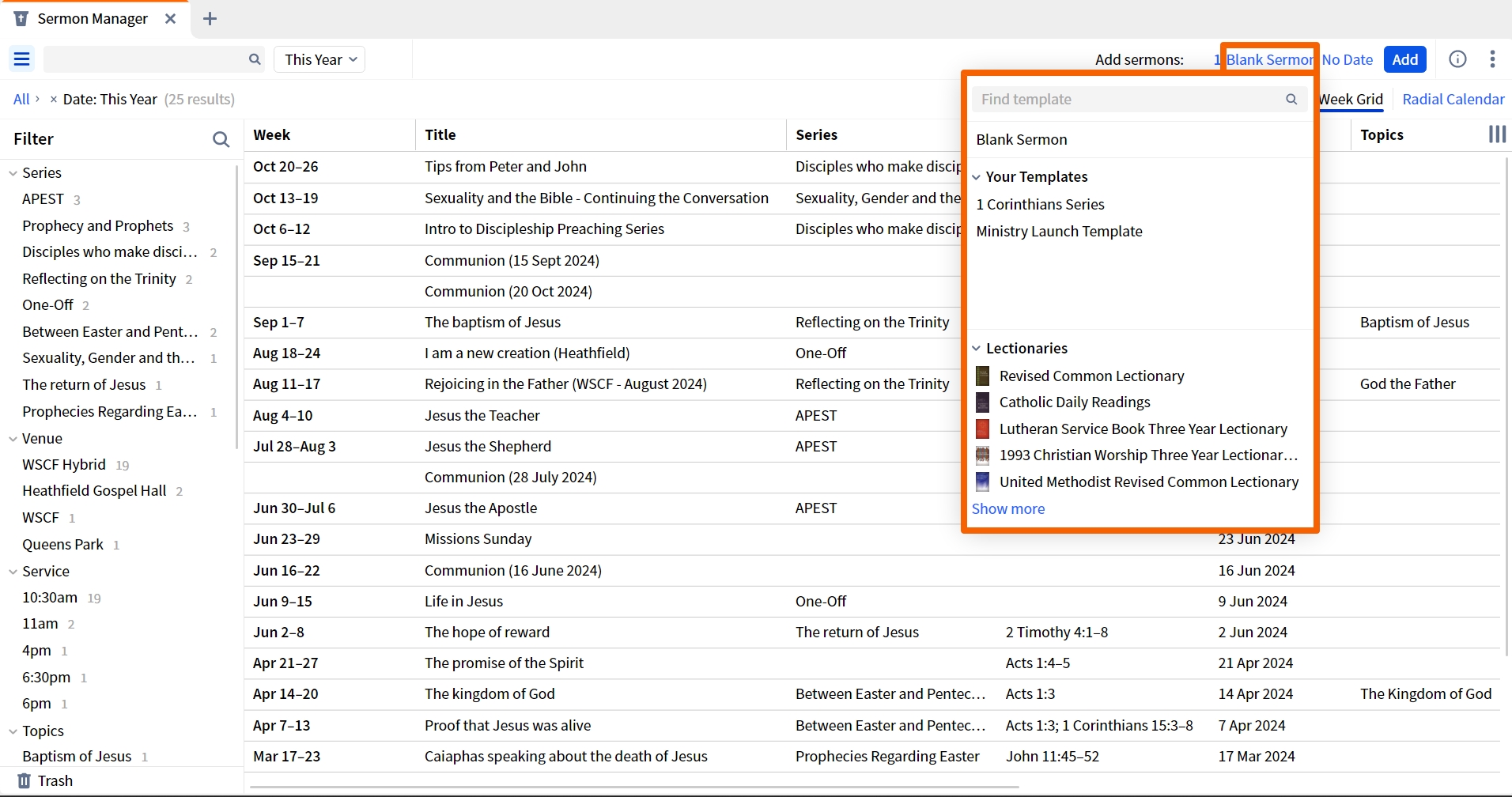Sort by the Title column header

(x=440, y=135)
